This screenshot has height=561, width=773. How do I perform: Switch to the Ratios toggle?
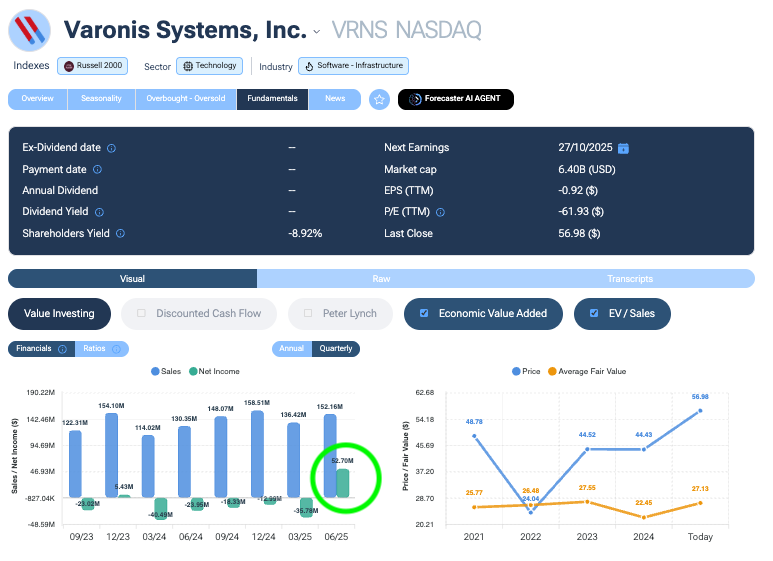point(102,349)
